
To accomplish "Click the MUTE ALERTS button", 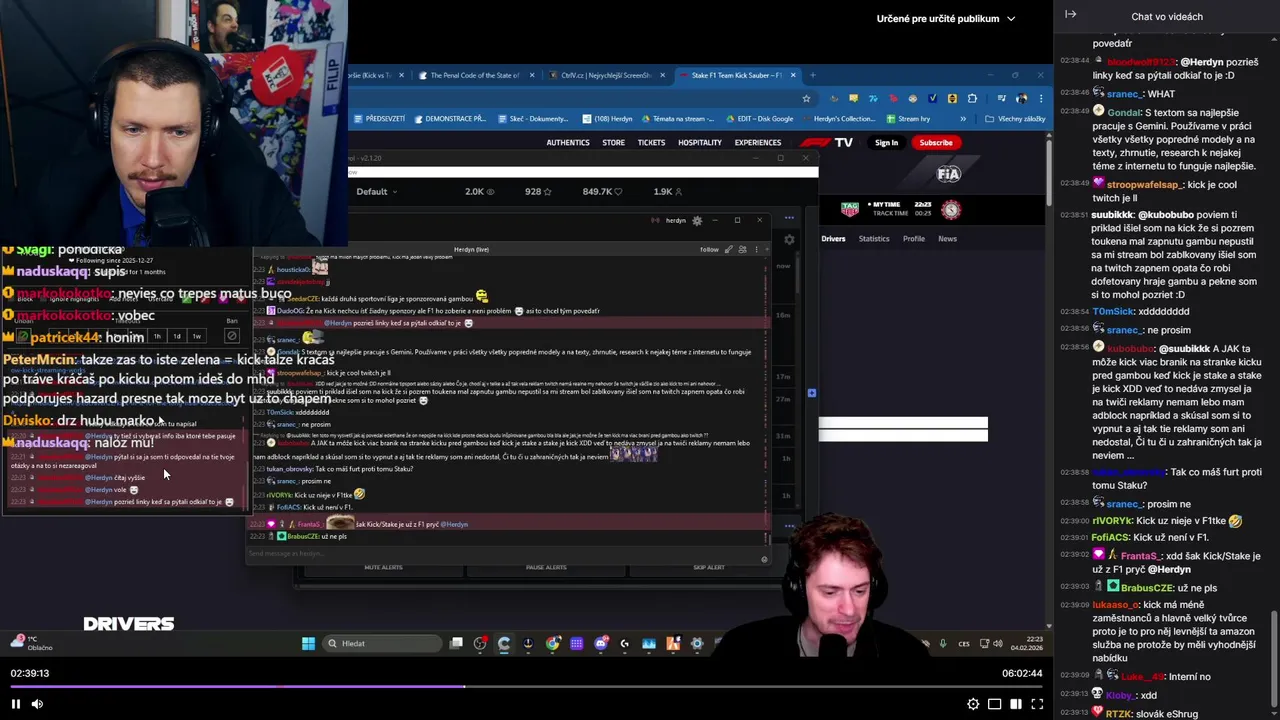I will [383, 567].
